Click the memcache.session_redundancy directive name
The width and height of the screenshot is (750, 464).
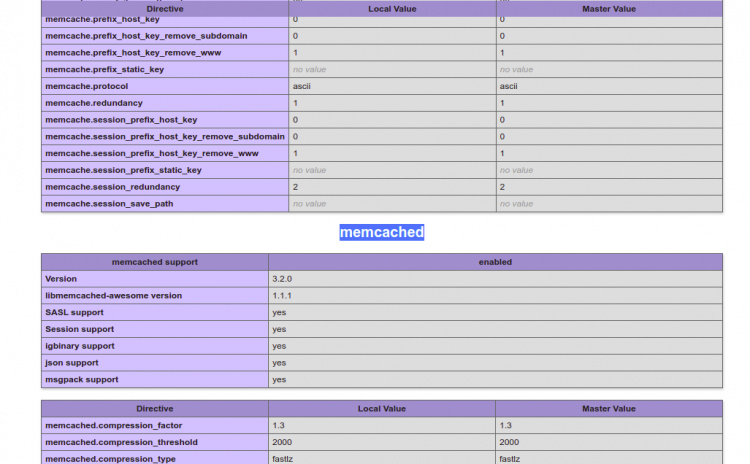[x=113, y=187]
